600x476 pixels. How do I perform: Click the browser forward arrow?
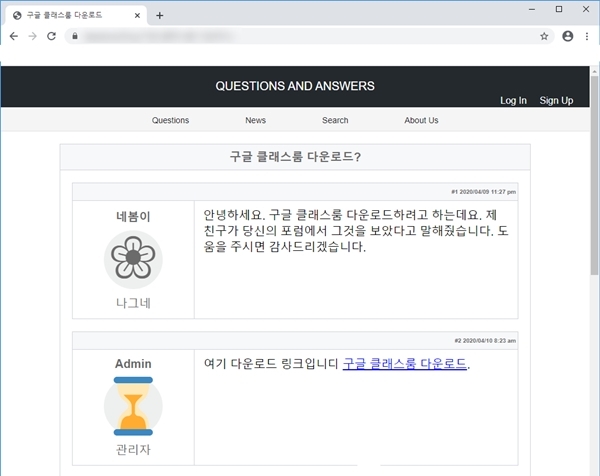point(33,36)
